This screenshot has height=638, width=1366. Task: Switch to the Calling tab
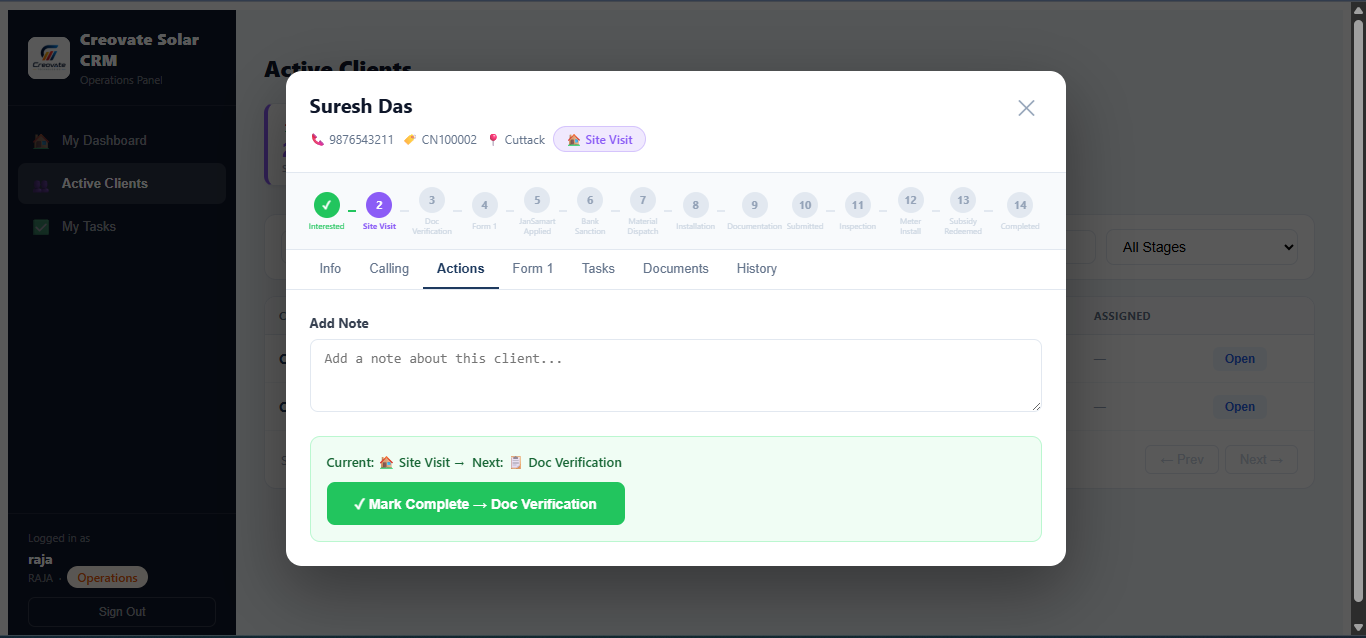389,269
